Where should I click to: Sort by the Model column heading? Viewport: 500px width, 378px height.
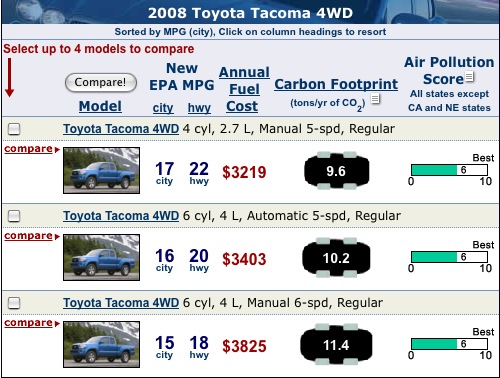[x=100, y=106]
